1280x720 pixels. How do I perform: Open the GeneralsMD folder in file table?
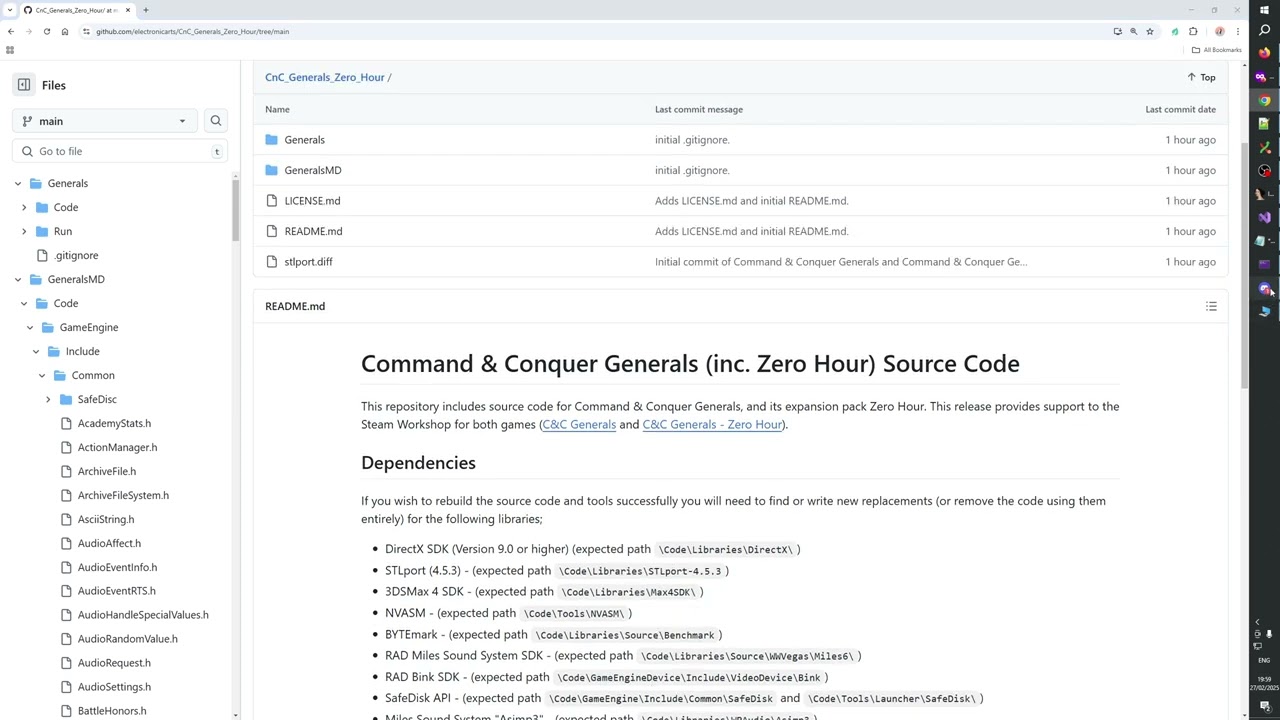[x=313, y=170]
